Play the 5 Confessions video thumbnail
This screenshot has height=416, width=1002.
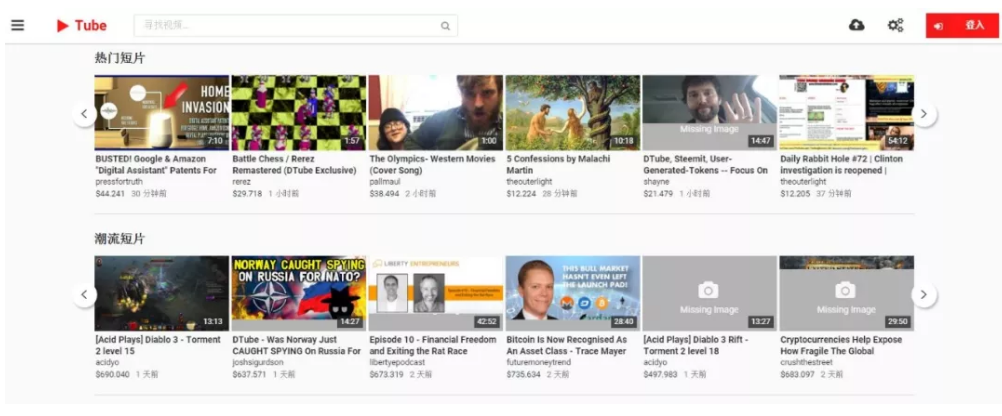572,112
